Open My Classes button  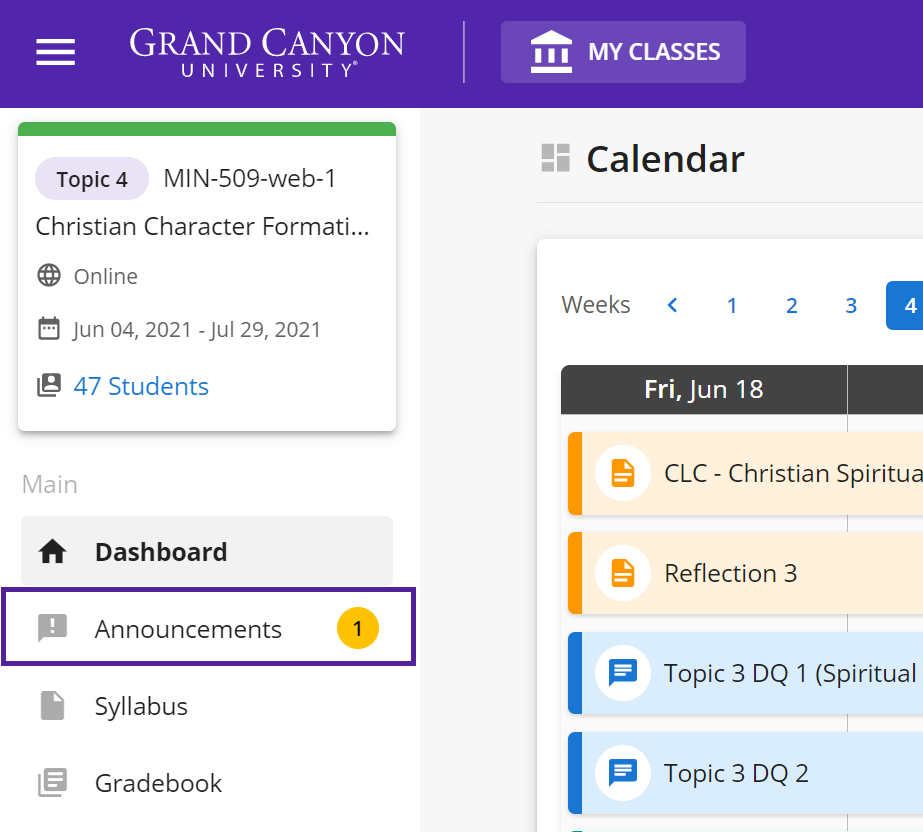pos(623,52)
